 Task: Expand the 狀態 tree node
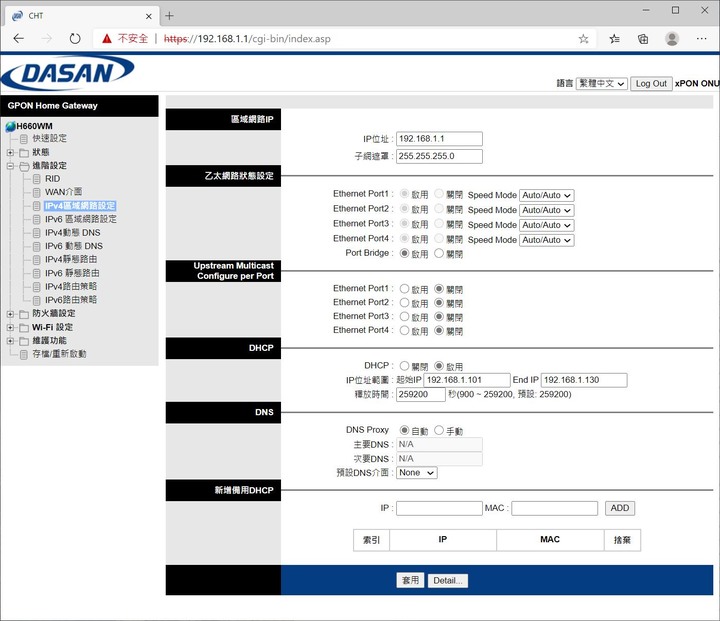click(x=10, y=152)
